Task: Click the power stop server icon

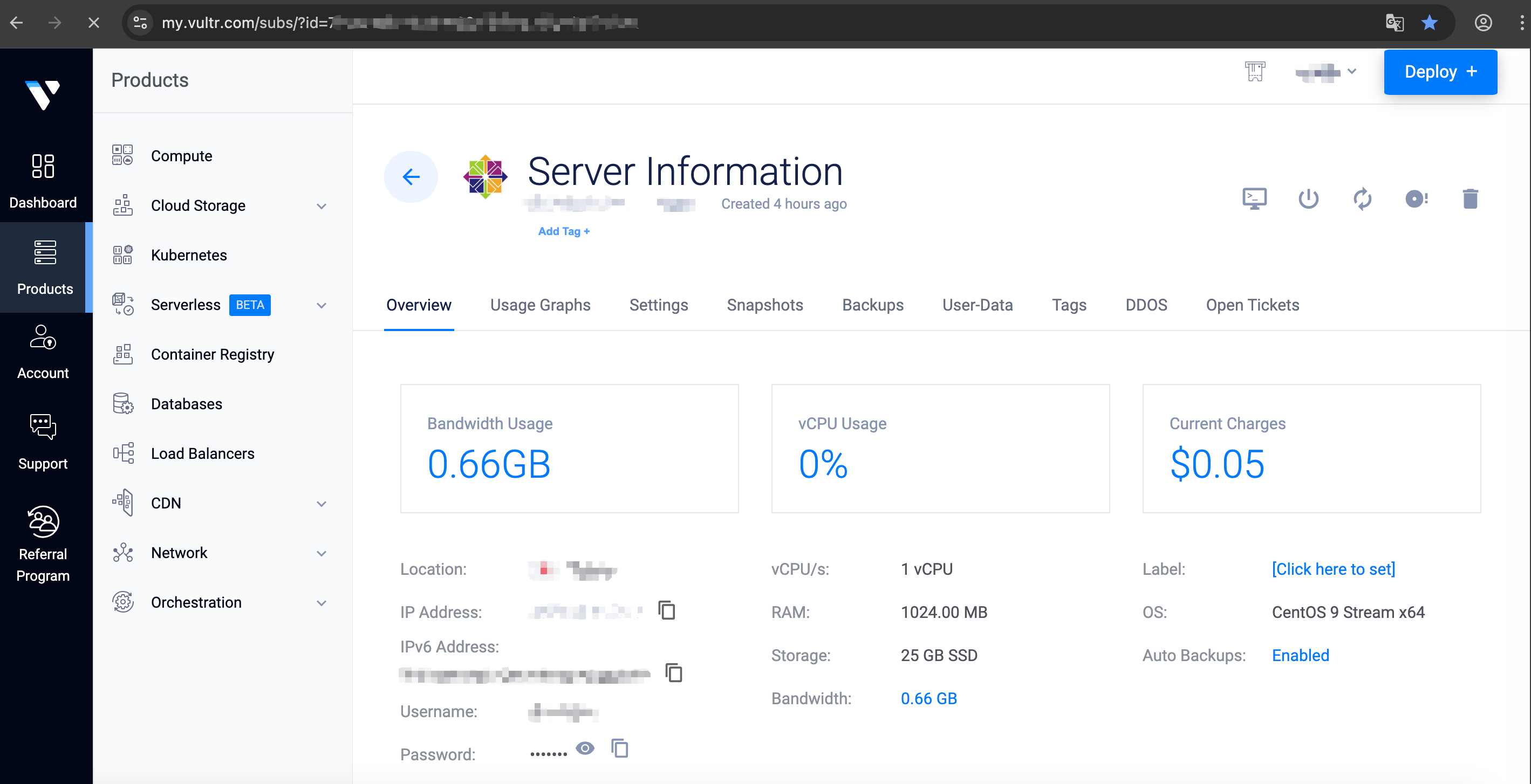Action: click(x=1308, y=198)
